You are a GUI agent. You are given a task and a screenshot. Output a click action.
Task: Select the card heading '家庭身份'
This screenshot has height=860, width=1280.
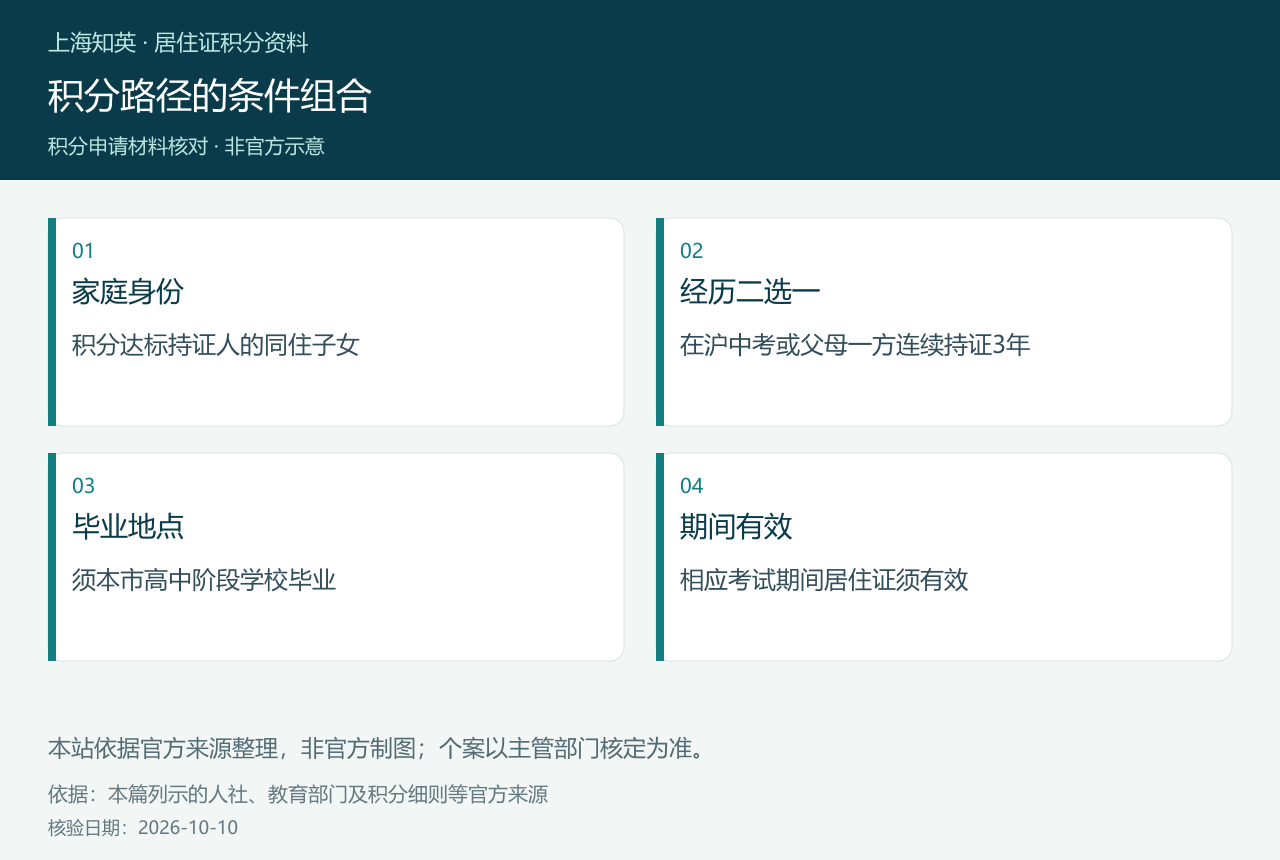pyautogui.click(x=128, y=292)
